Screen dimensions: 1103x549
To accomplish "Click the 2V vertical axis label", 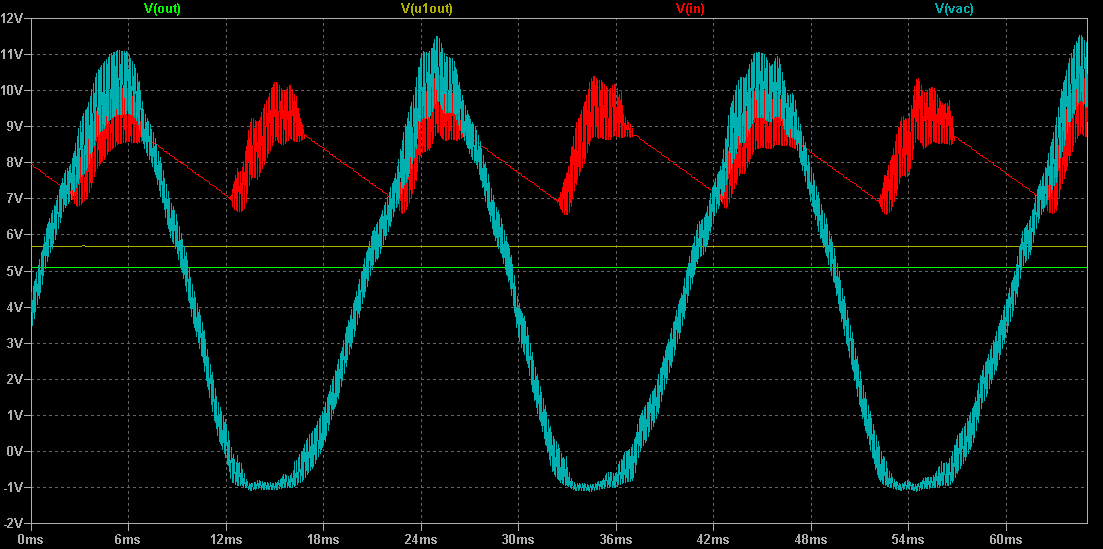I will [16, 379].
